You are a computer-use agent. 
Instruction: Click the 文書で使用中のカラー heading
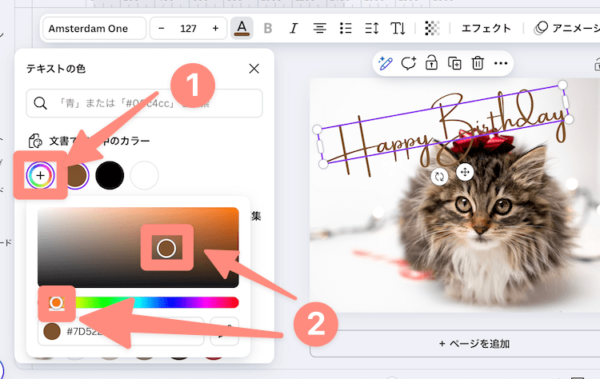99,141
